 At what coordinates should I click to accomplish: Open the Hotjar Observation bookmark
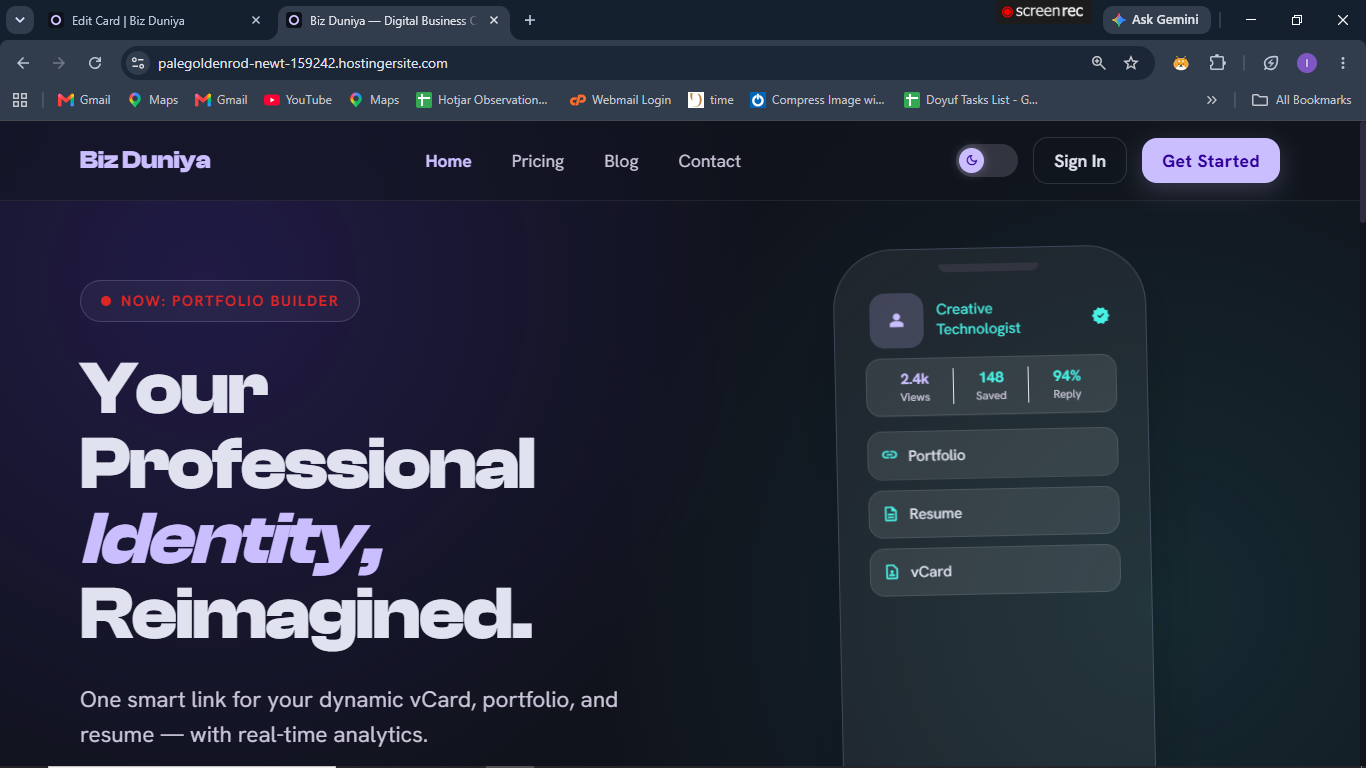[x=483, y=100]
